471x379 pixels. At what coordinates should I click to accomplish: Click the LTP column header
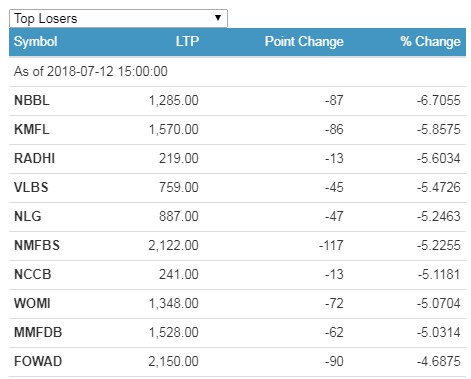(x=187, y=41)
